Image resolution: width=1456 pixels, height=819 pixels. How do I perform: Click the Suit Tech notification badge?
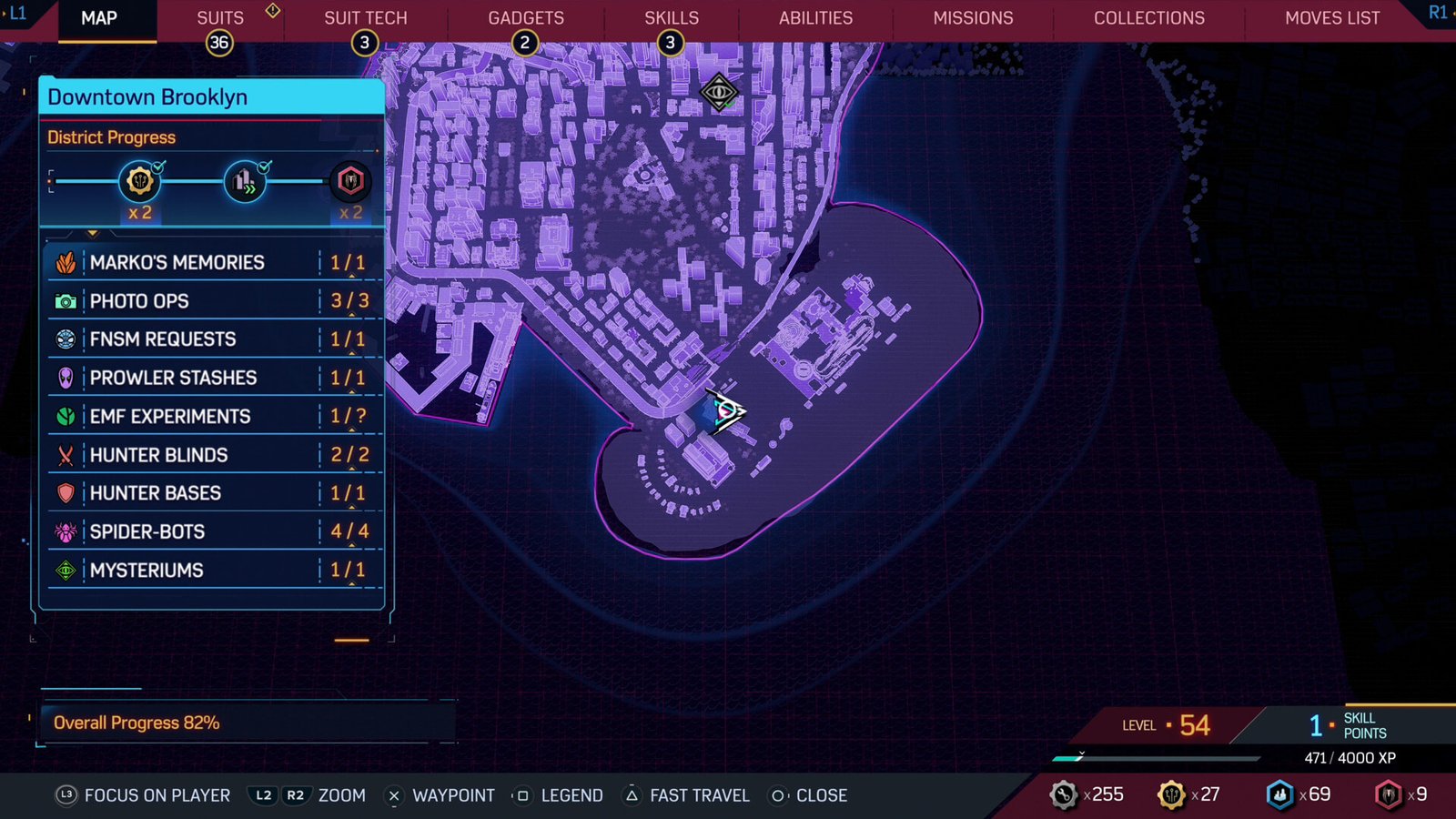pyautogui.click(x=364, y=43)
